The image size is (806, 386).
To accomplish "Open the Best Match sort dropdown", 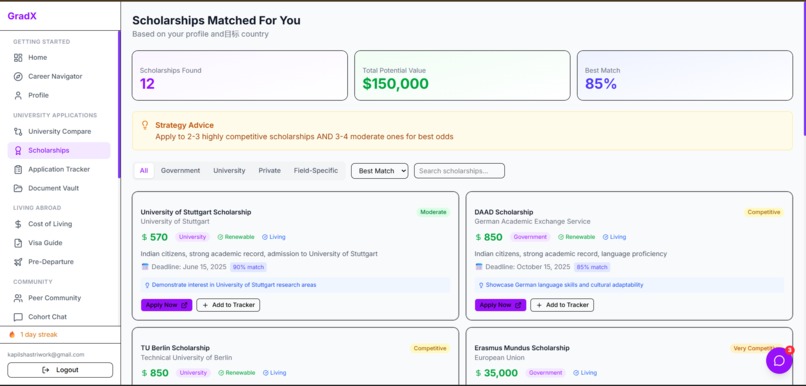I will click(379, 171).
